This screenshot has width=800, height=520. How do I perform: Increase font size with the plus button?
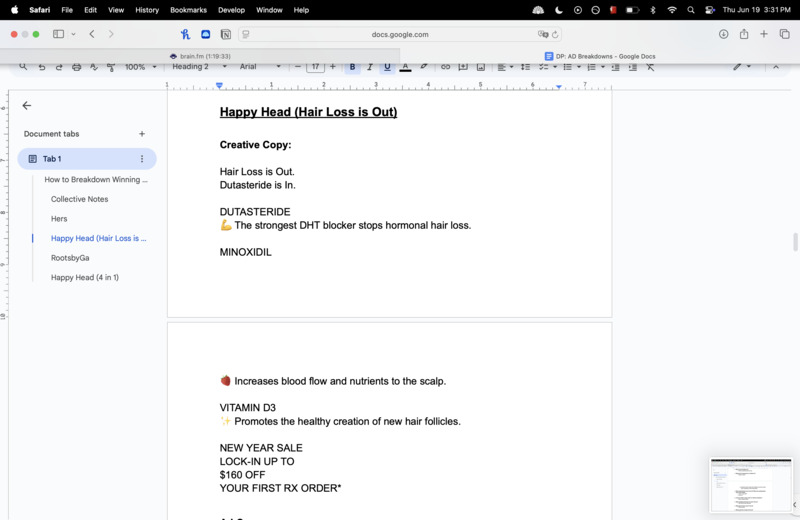(x=333, y=67)
